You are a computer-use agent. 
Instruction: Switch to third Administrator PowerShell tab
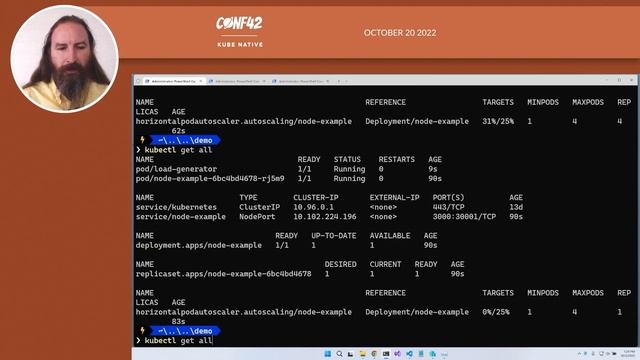point(300,81)
